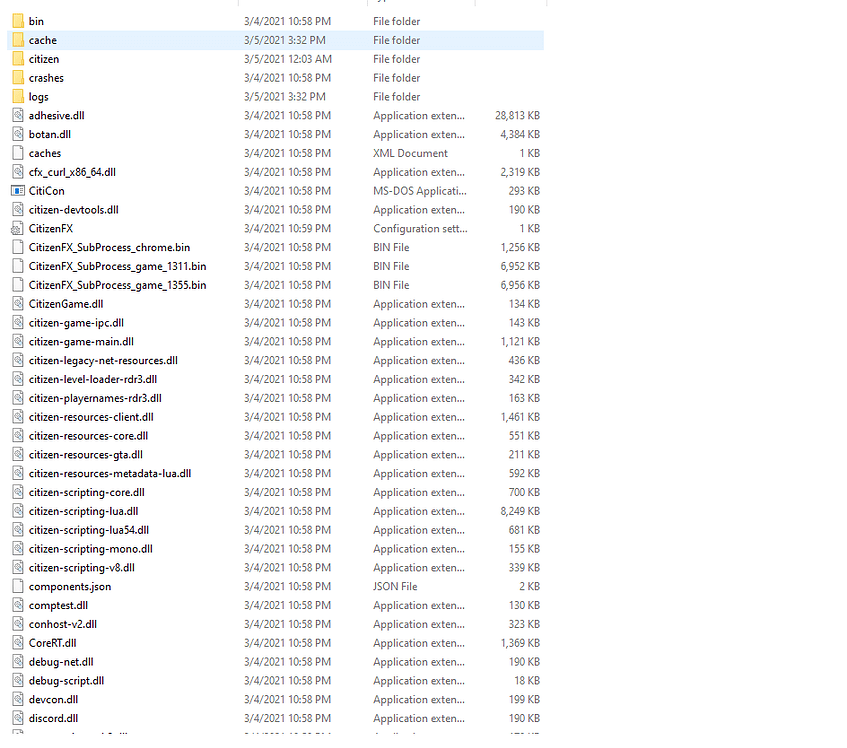This screenshot has width=847, height=748.
Task: Click the CitizenFX configuration settings icon
Action: point(18,228)
